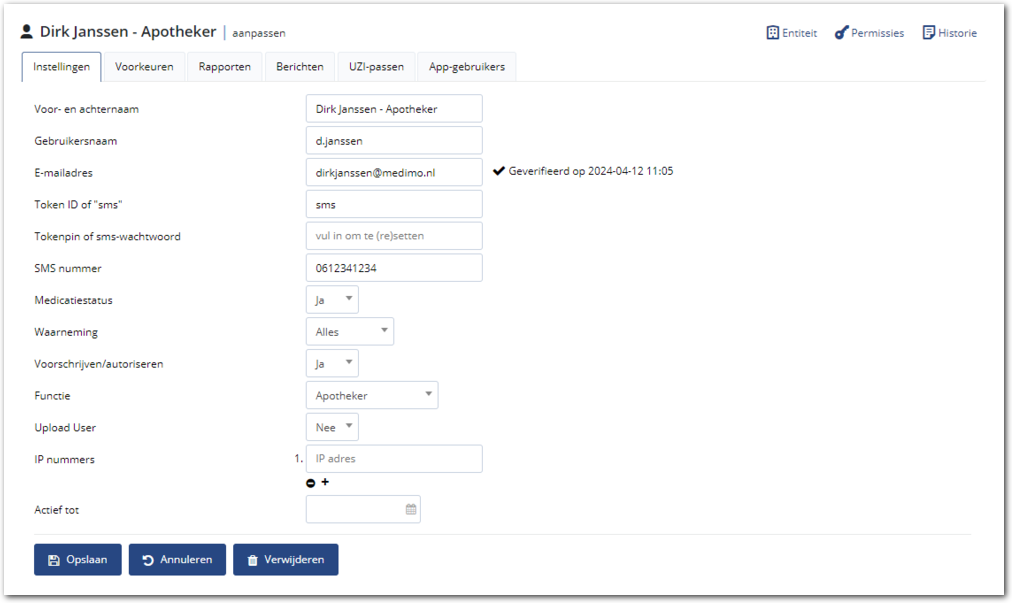Toggle the Upload User dropdown from Nee
This screenshot has width=1012, height=603.
tap(332, 428)
